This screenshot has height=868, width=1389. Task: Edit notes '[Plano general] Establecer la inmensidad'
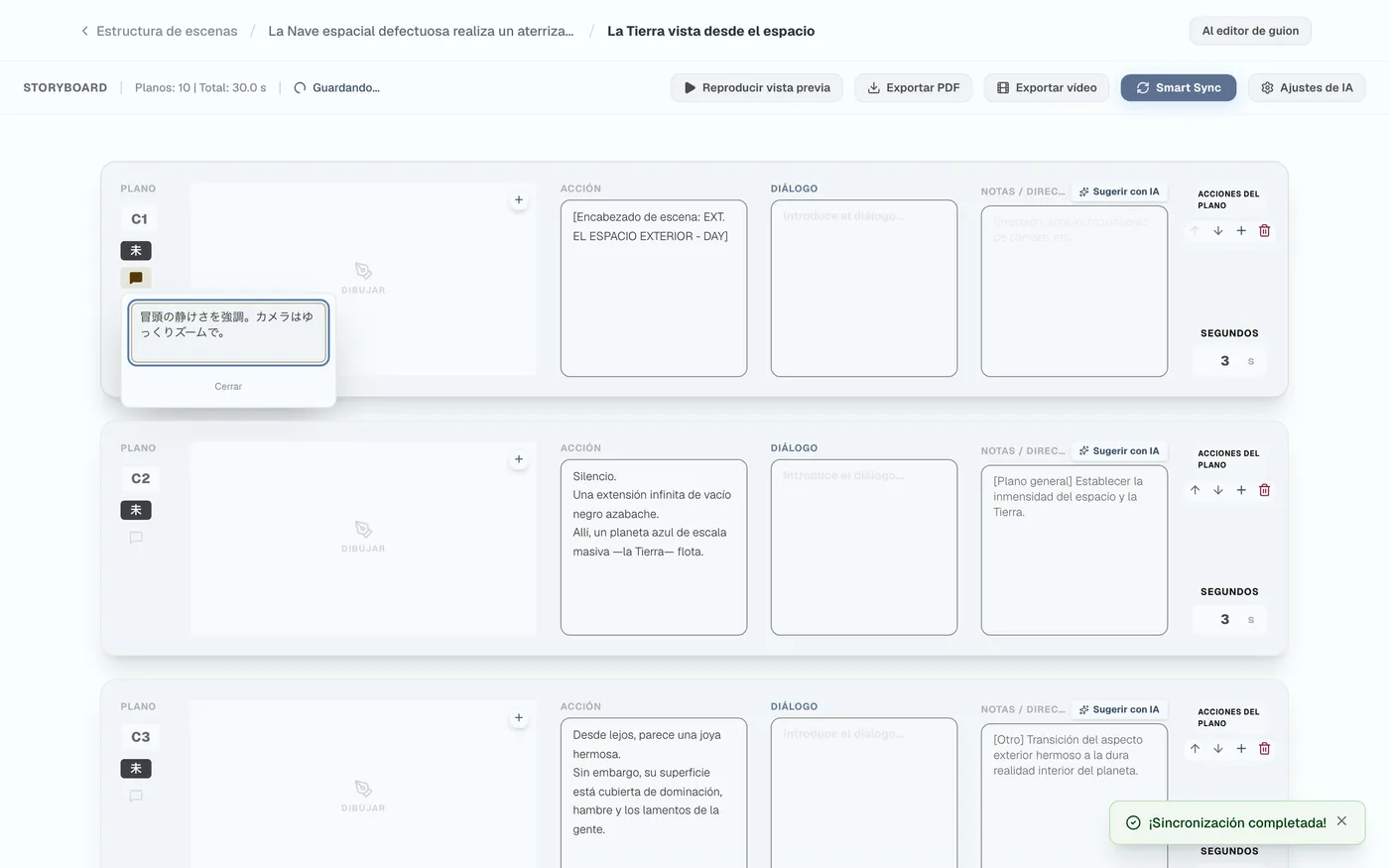tap(1074, 550)
